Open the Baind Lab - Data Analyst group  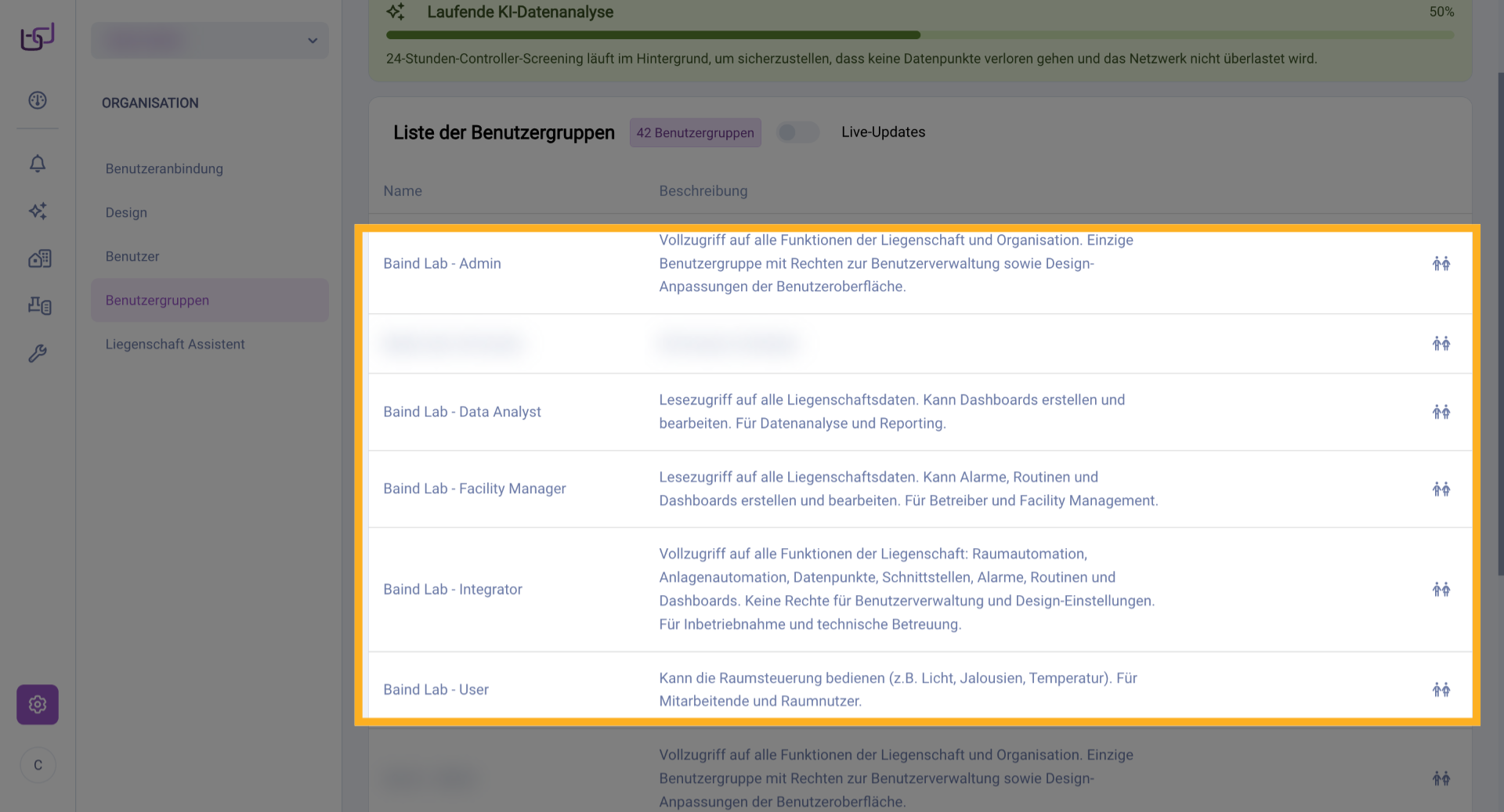tap(462, 412)
